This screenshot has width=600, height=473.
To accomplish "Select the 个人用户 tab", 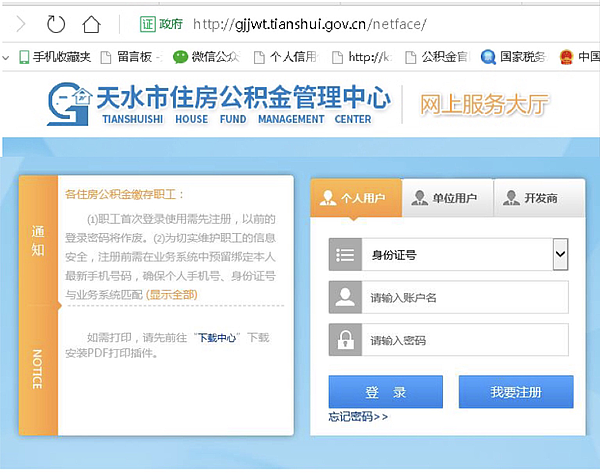I will coord(356,197).
